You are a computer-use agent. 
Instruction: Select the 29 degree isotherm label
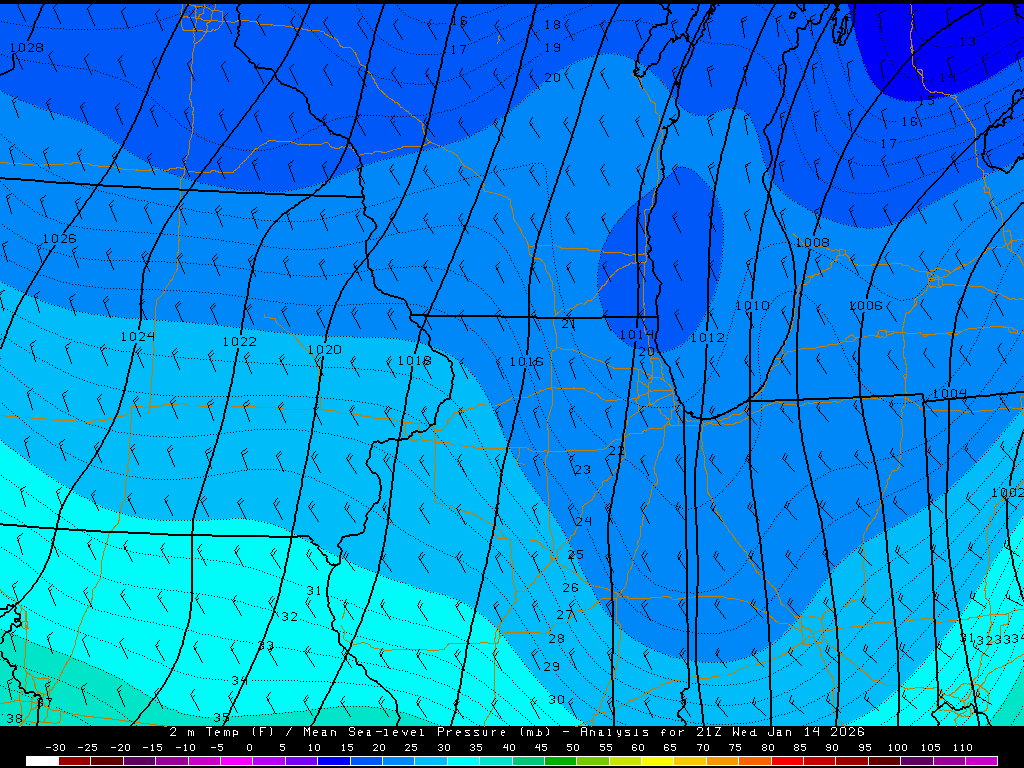point(552,666)
